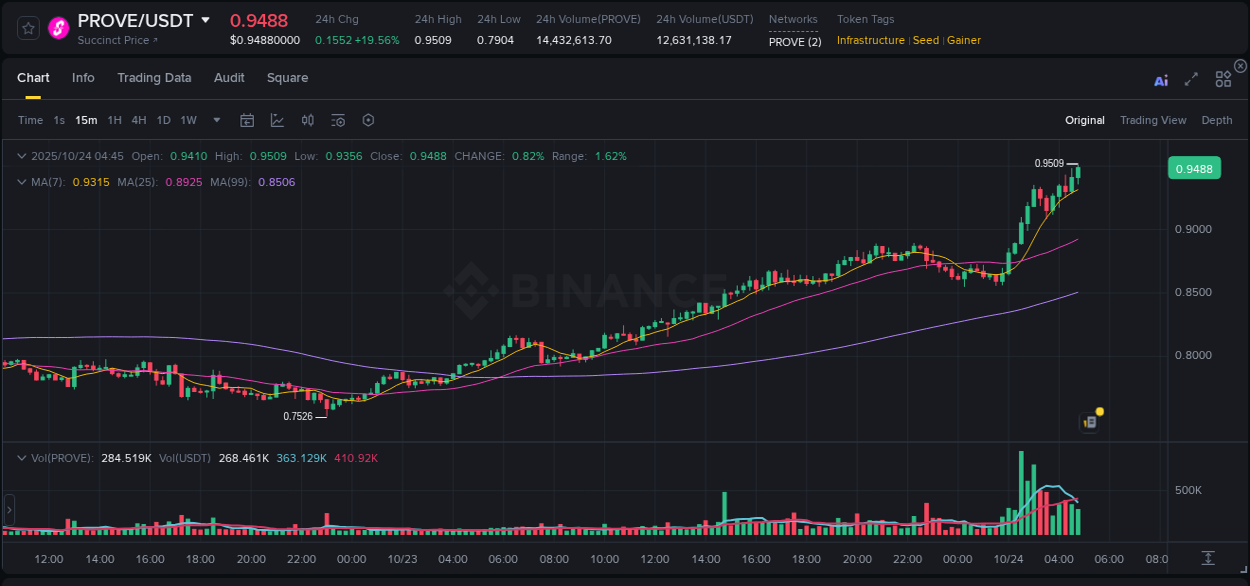Click the Gainer token tag
The image size is (1250, 586).
[963, 40]
